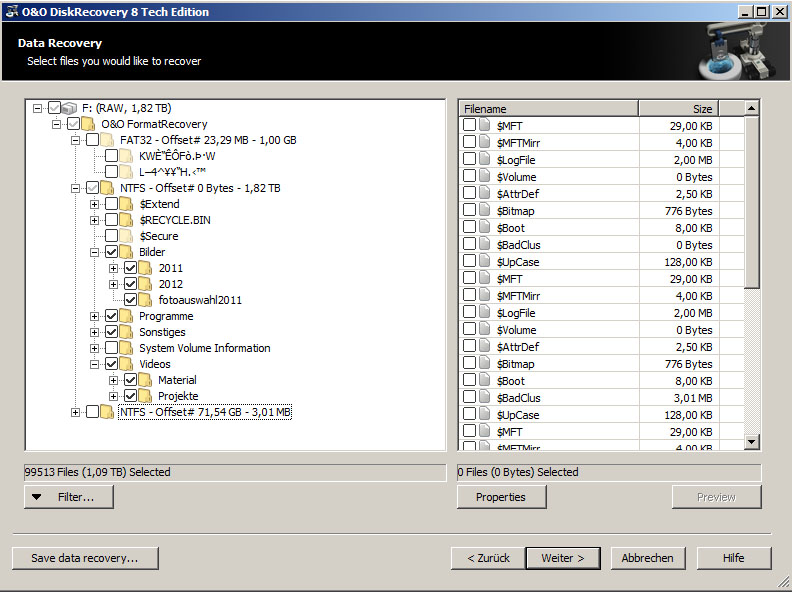Click the Material folder icon
This screenshot has height=592, width=792.
click(145, 380)
